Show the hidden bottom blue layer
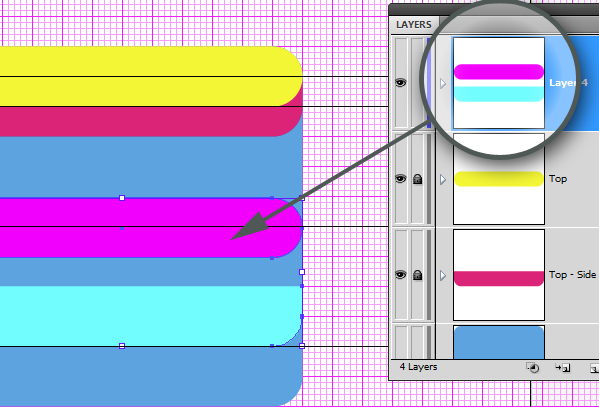The width and height of the screenshot is (599, 407). click(x=401, y=342)
